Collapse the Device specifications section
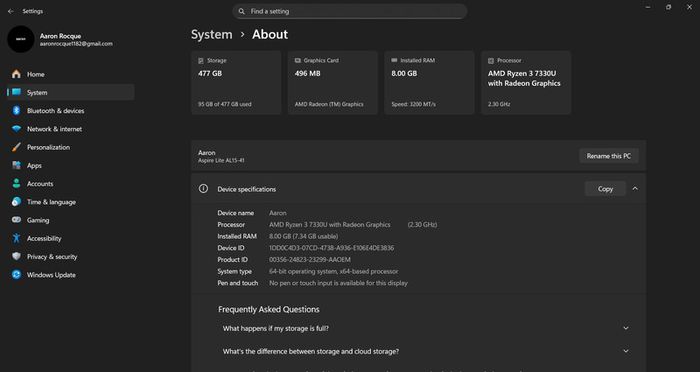The image size is (700, 372). (x=635, y=189)
